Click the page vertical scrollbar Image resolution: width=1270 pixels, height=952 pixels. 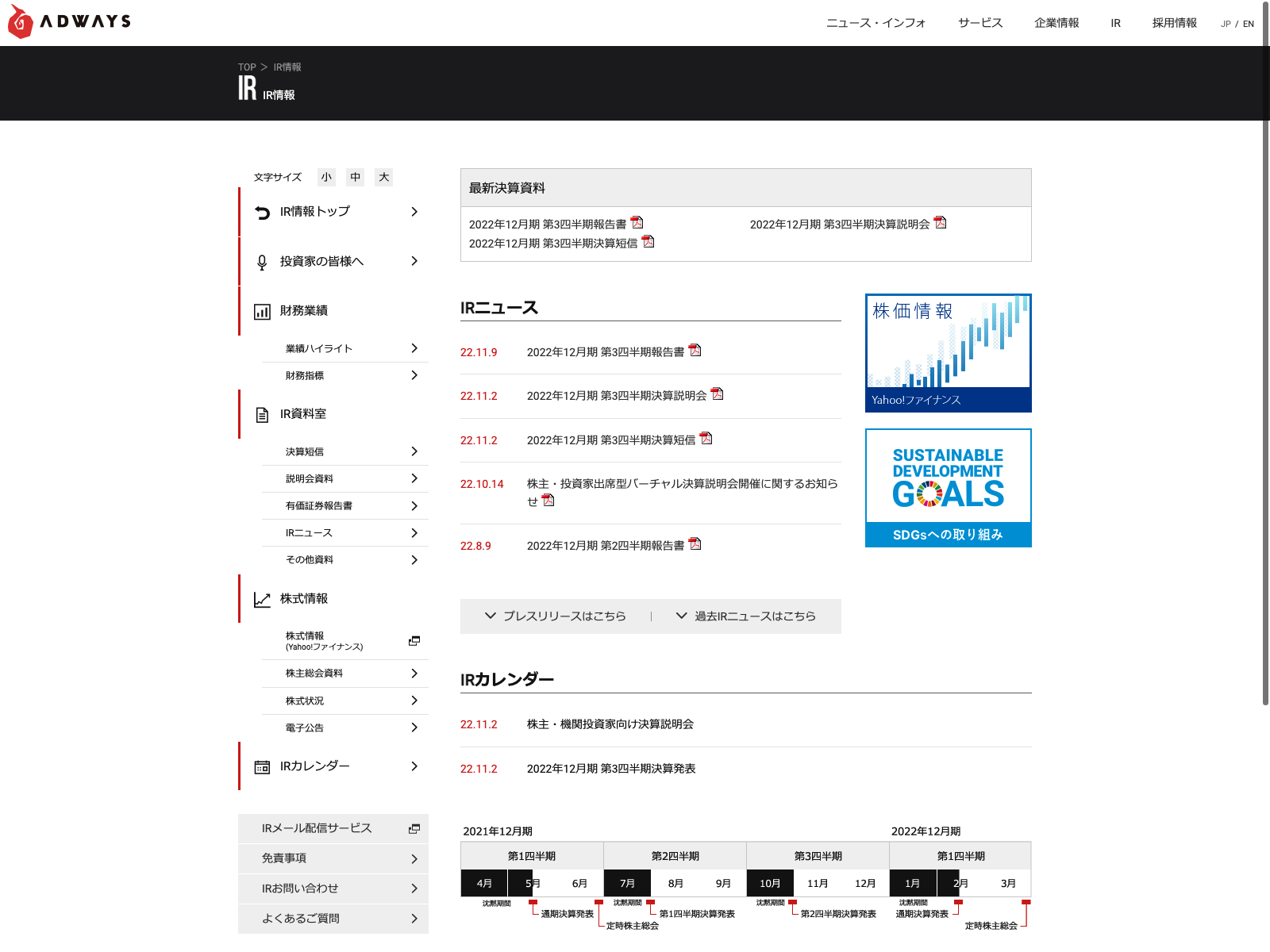[1265, 397]
